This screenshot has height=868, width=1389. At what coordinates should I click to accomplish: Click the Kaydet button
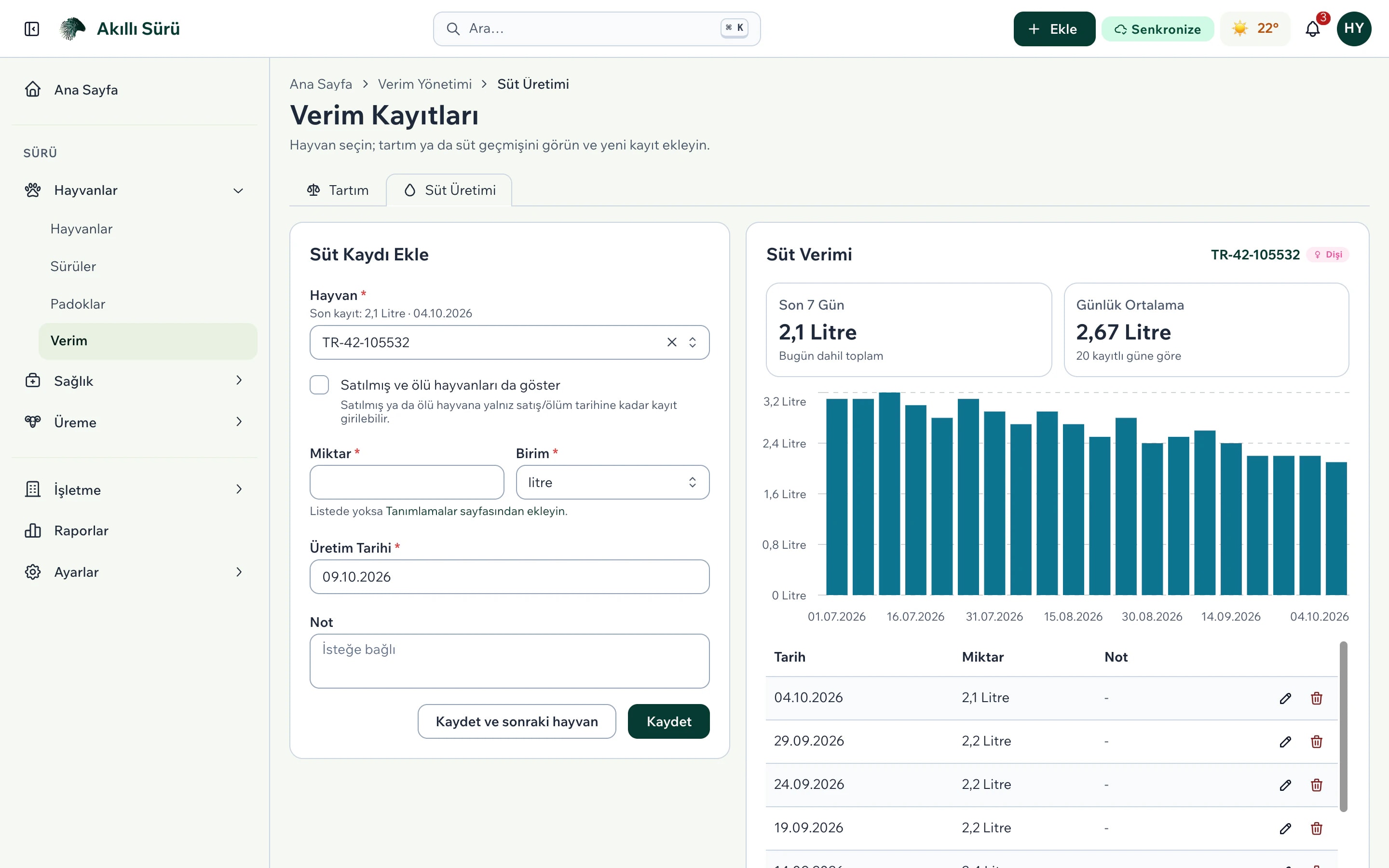tap(668, 721)
